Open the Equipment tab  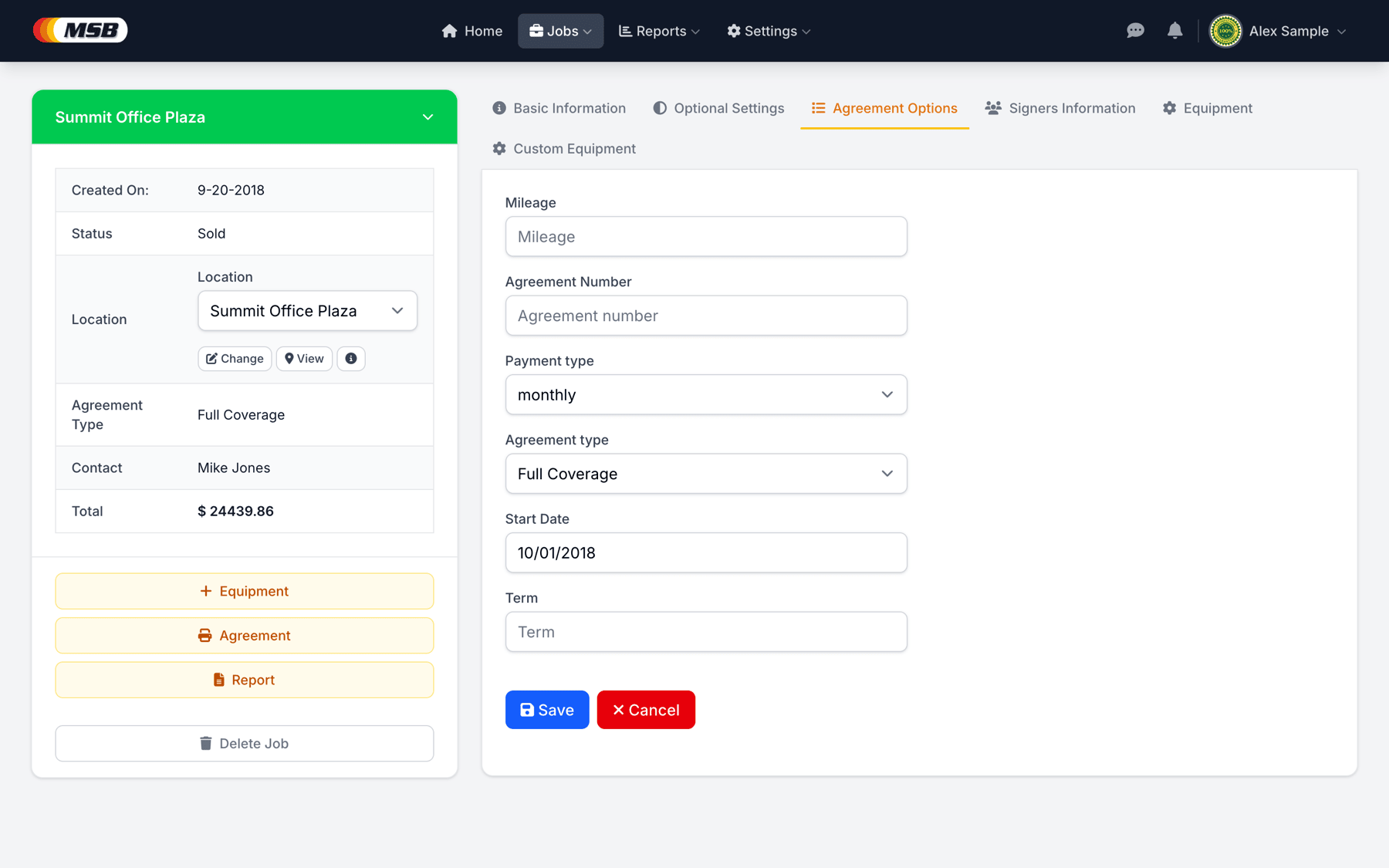pos(1208,108)
